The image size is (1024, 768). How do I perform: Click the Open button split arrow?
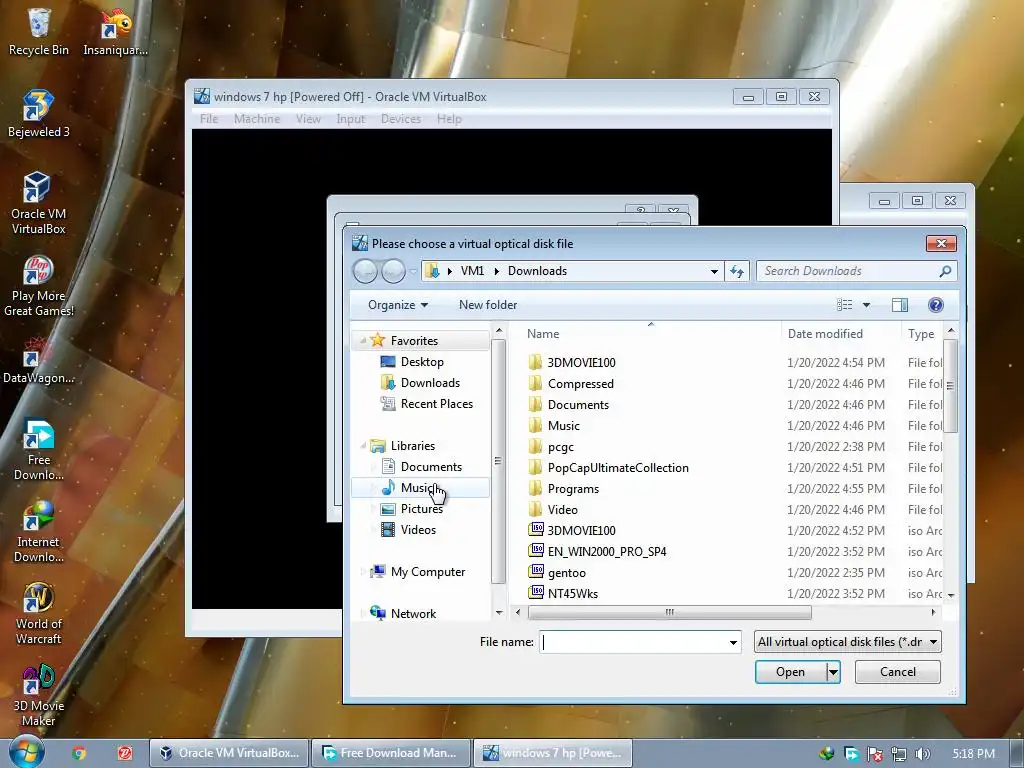click(x=833, y=672)
